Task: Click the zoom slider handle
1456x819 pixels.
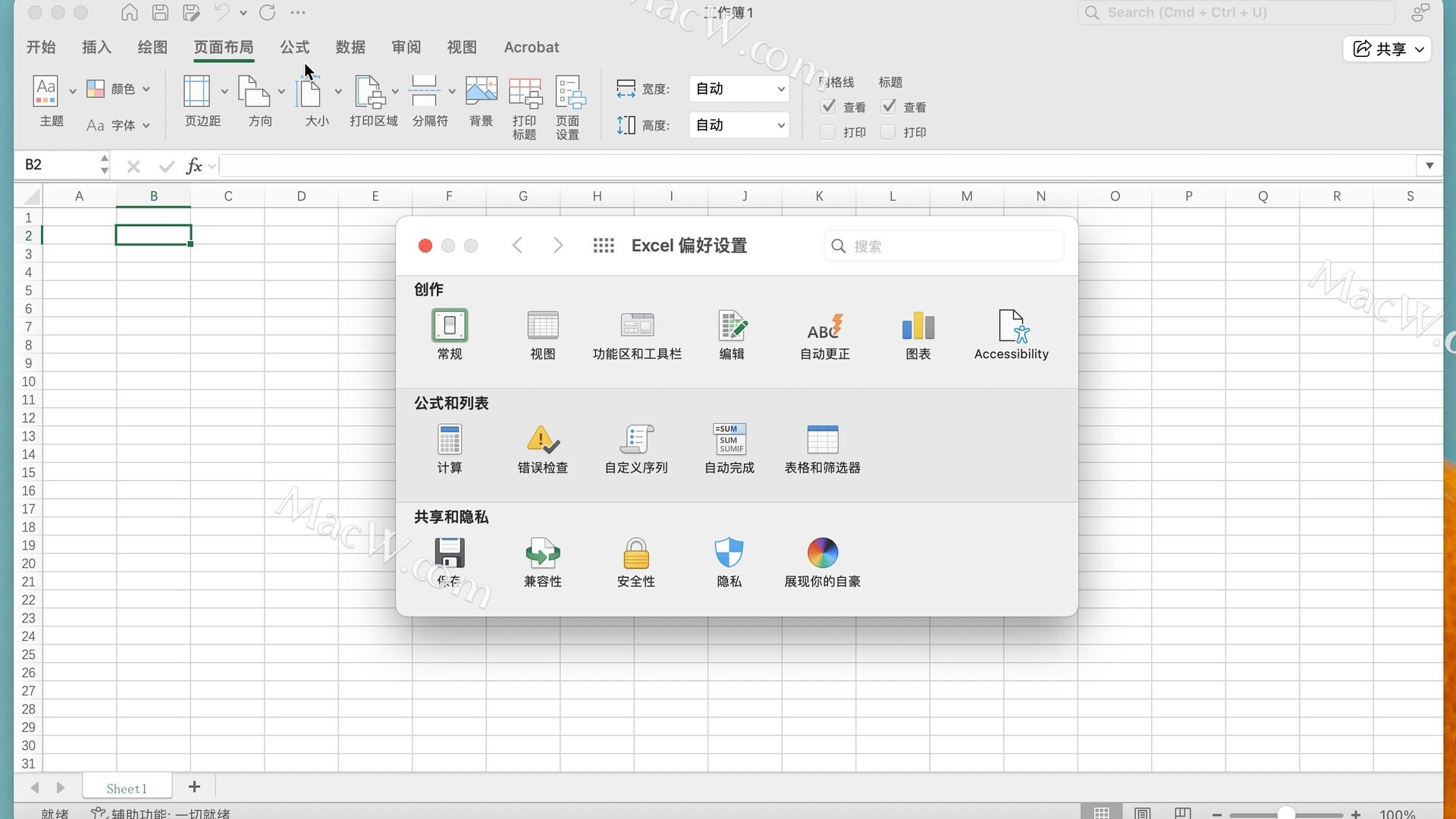Action: click(x=1285, y=814)
